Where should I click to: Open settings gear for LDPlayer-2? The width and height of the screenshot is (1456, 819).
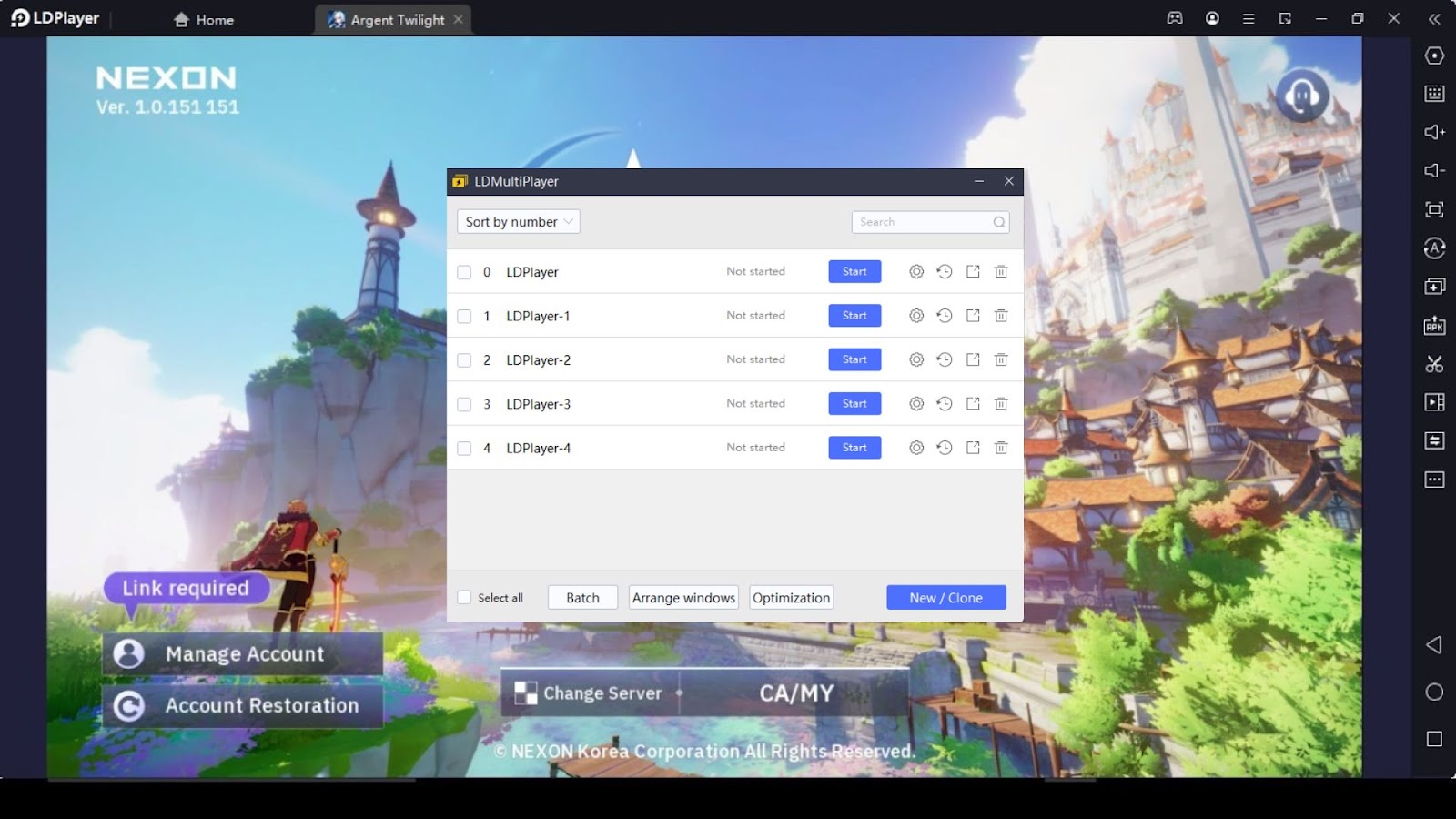(x=916, y=359)
